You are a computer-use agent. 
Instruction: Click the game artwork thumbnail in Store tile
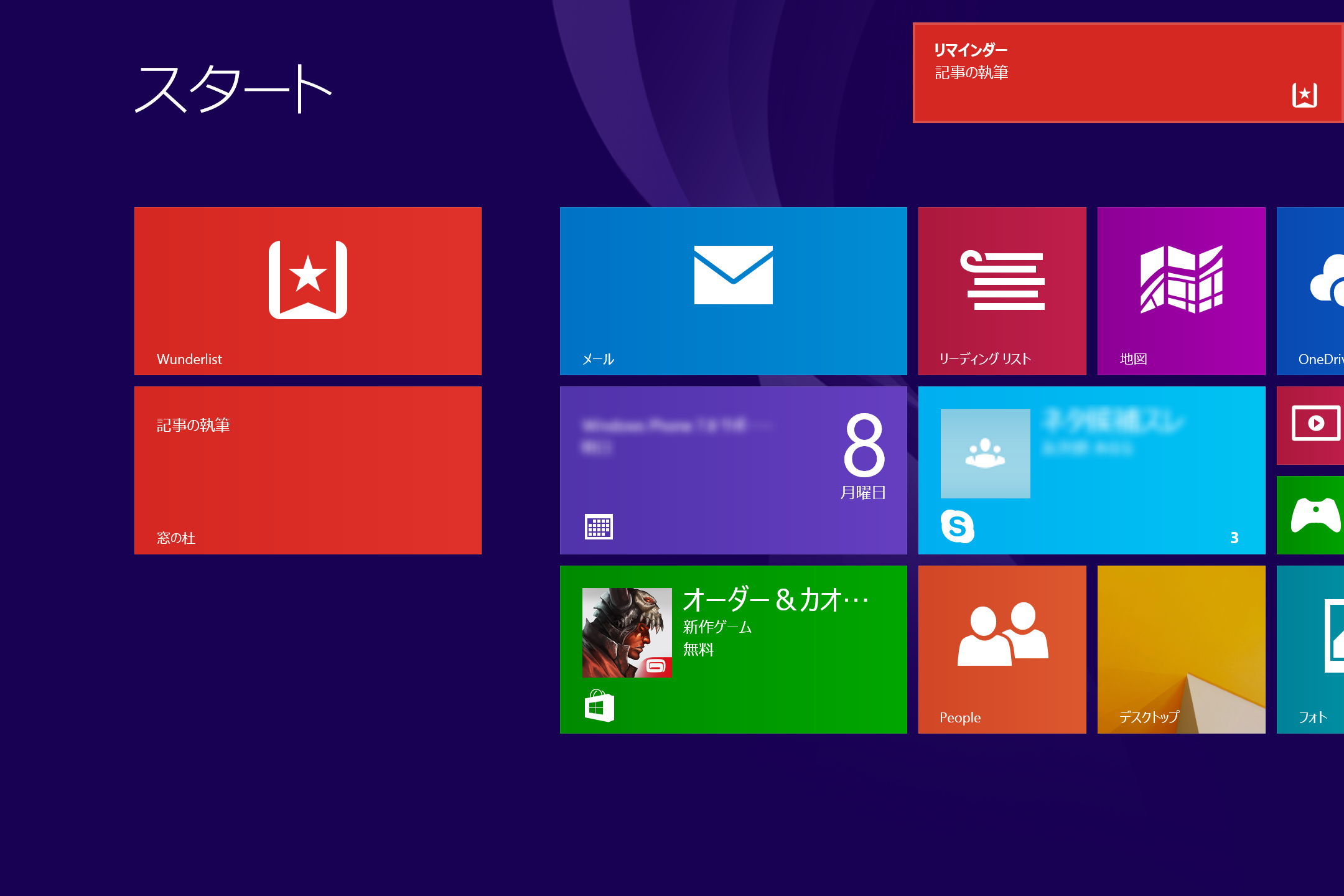[627, 632]
